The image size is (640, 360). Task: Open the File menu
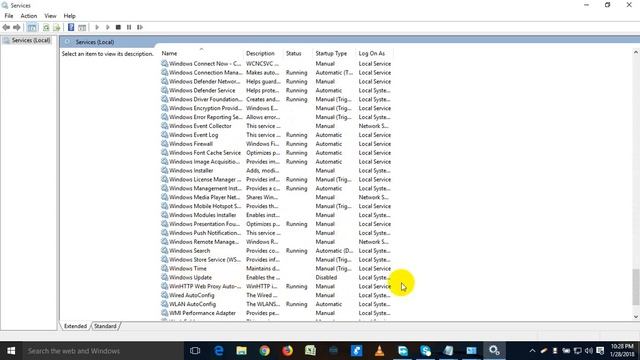[9, 16]
